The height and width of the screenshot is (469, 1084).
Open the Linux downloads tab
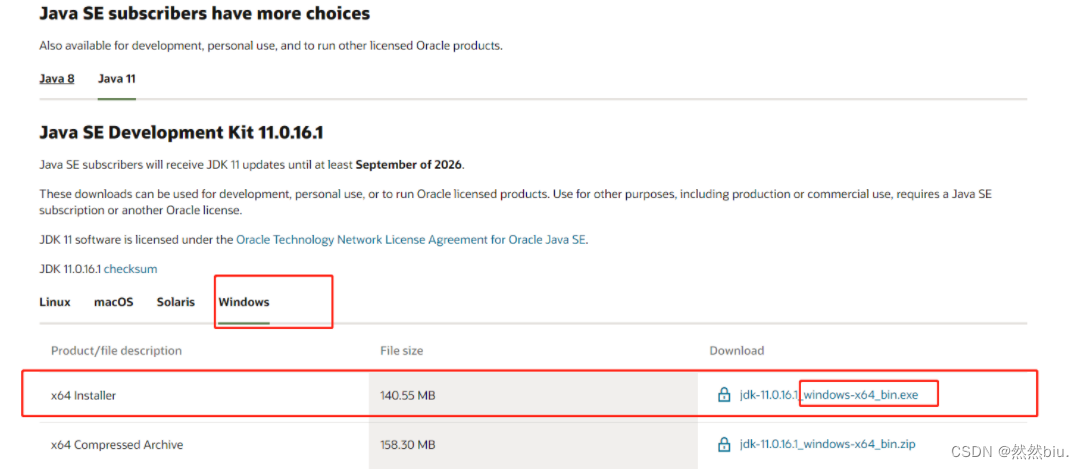[x=55, y=302]
